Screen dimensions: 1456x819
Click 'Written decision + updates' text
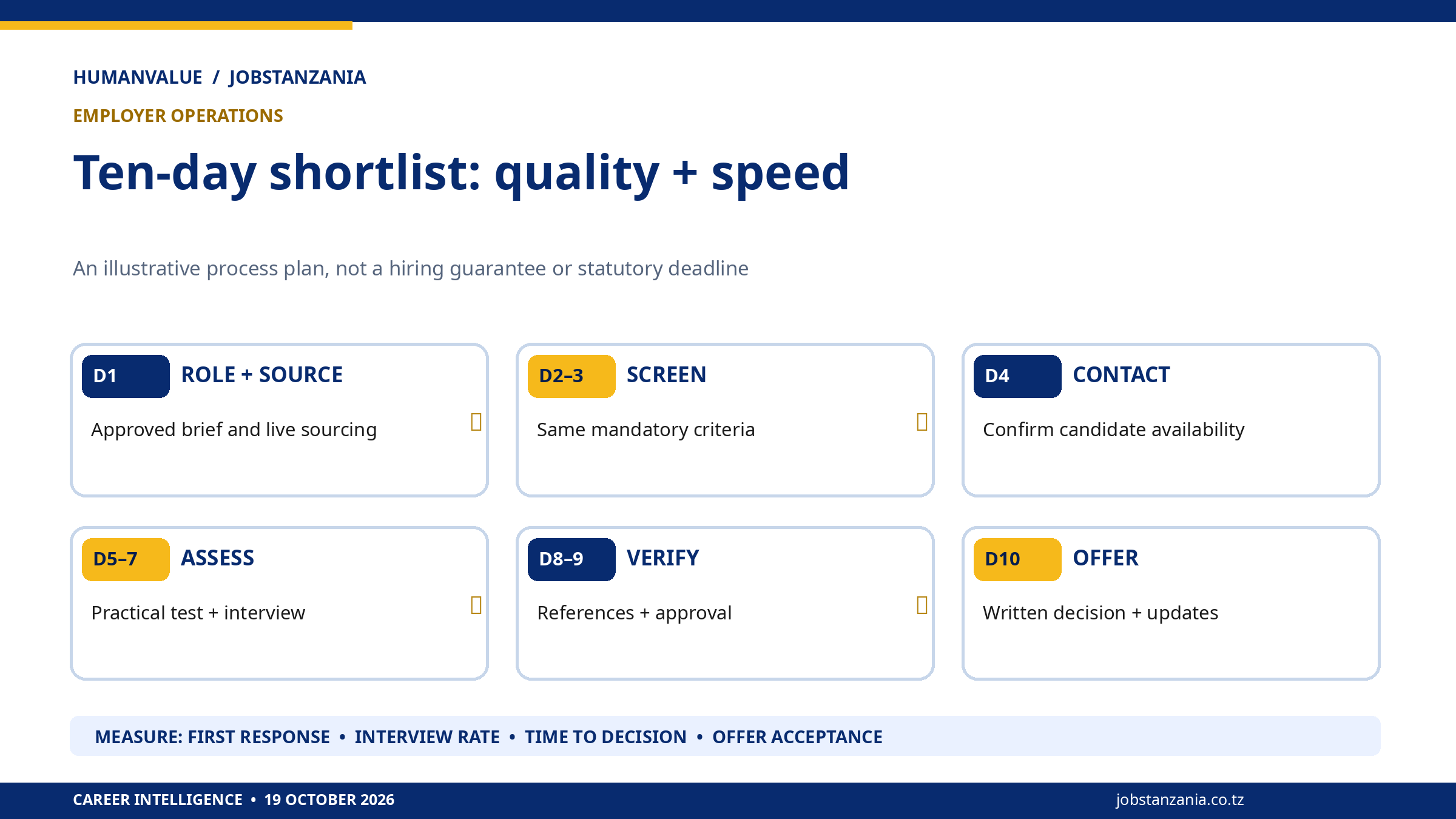pyautogui.click(x=1100, y=613)
